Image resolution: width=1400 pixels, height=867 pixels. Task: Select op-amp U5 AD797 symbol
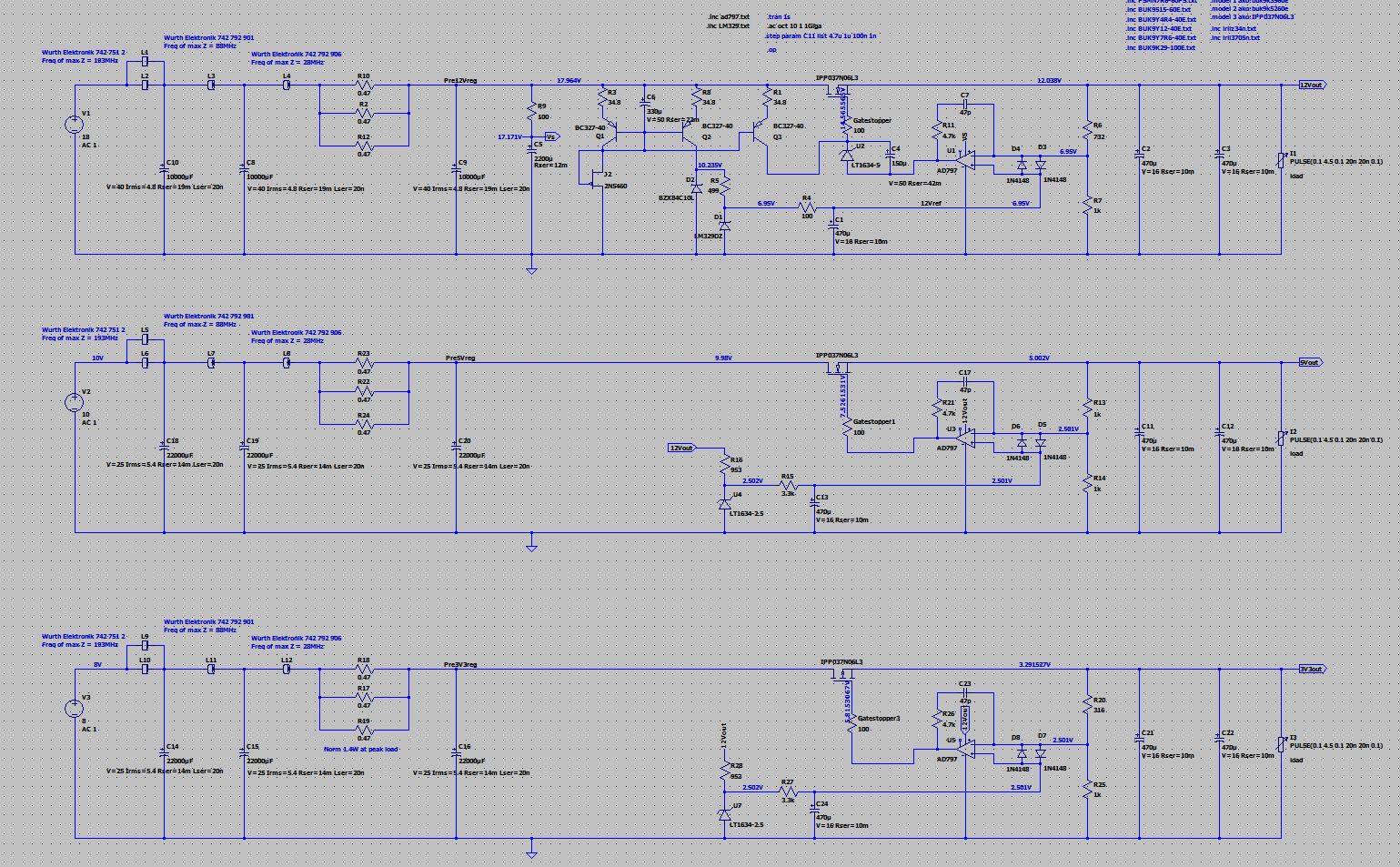pos(967,748)
